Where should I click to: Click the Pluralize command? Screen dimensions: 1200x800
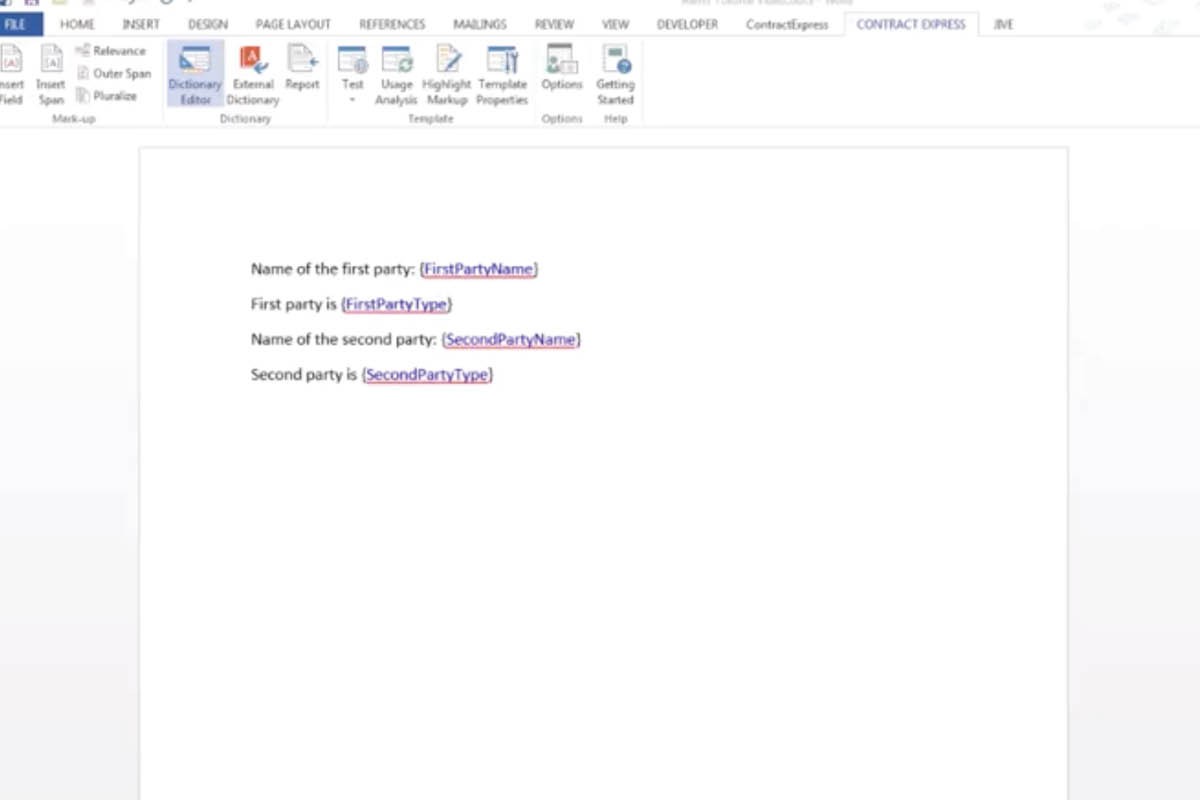[x=107, y=96]
